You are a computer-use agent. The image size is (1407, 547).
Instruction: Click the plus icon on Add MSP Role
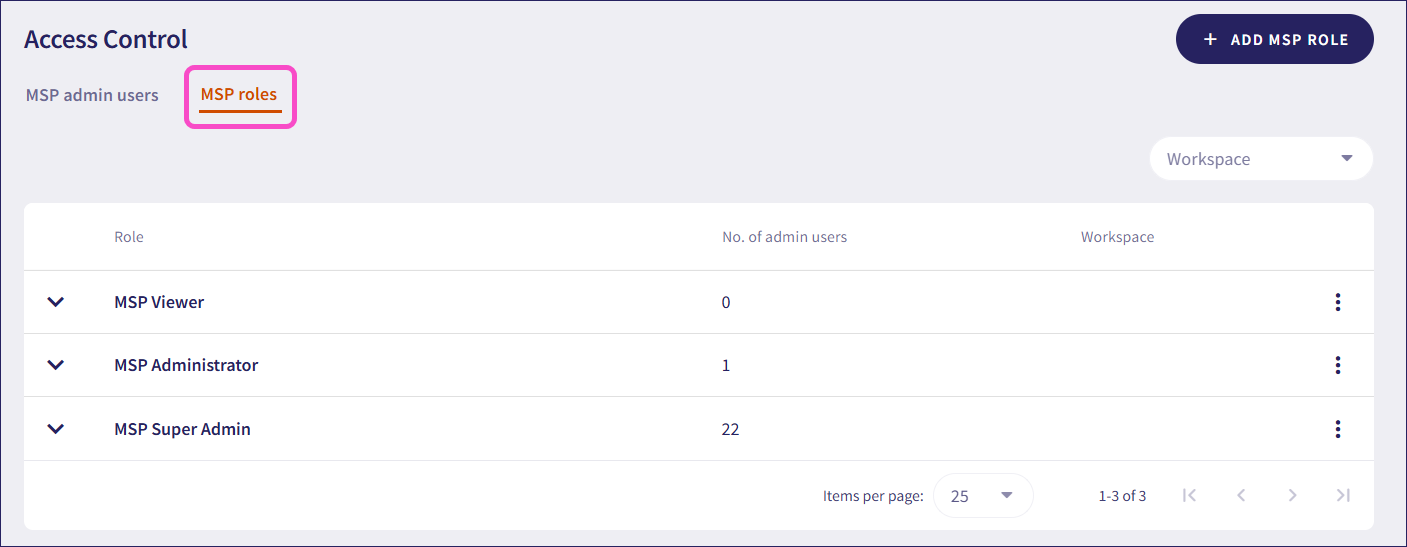(x=1210, y=40)
